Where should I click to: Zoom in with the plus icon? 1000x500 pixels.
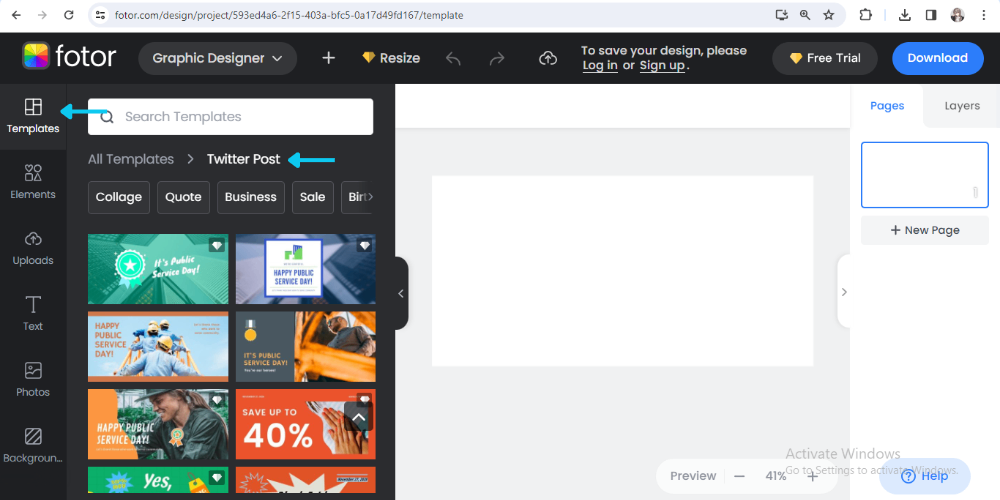[812, 476]
